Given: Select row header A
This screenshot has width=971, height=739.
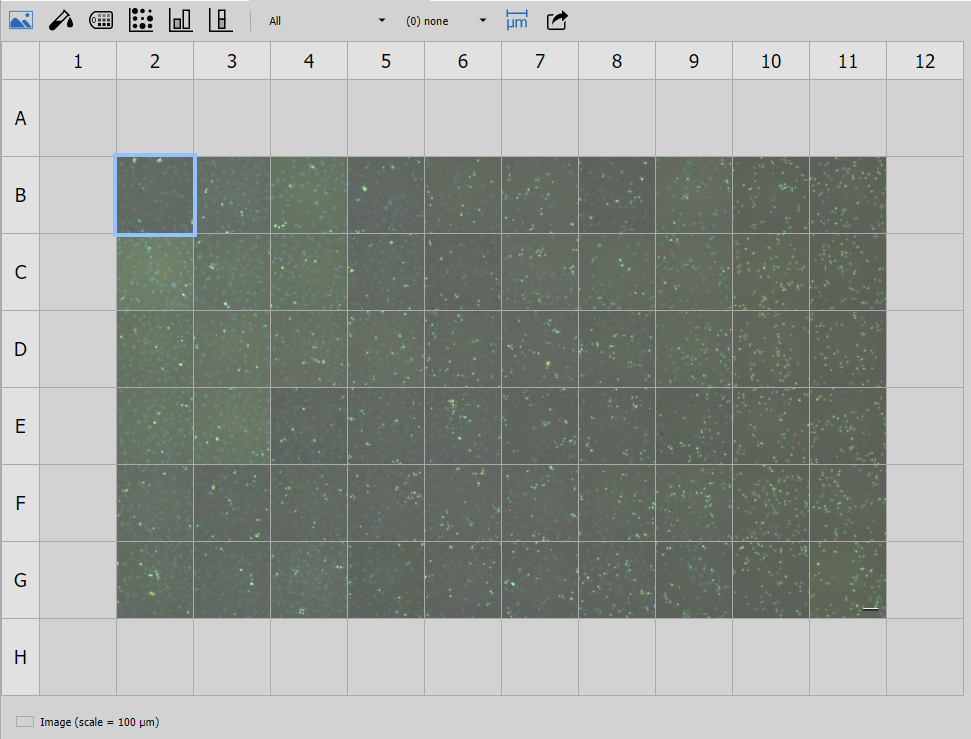Looking at the screenshot, I should 20,118.
